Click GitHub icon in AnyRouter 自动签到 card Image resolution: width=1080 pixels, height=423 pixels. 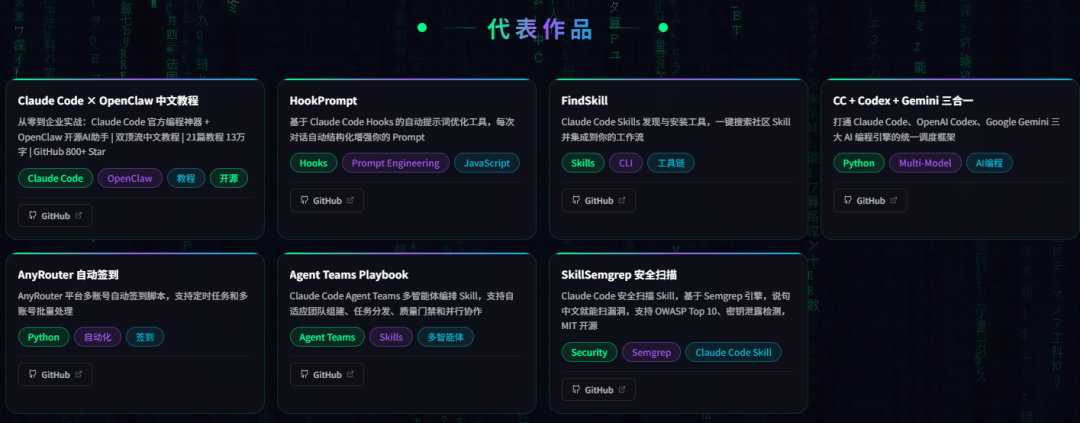pos(32,375)
